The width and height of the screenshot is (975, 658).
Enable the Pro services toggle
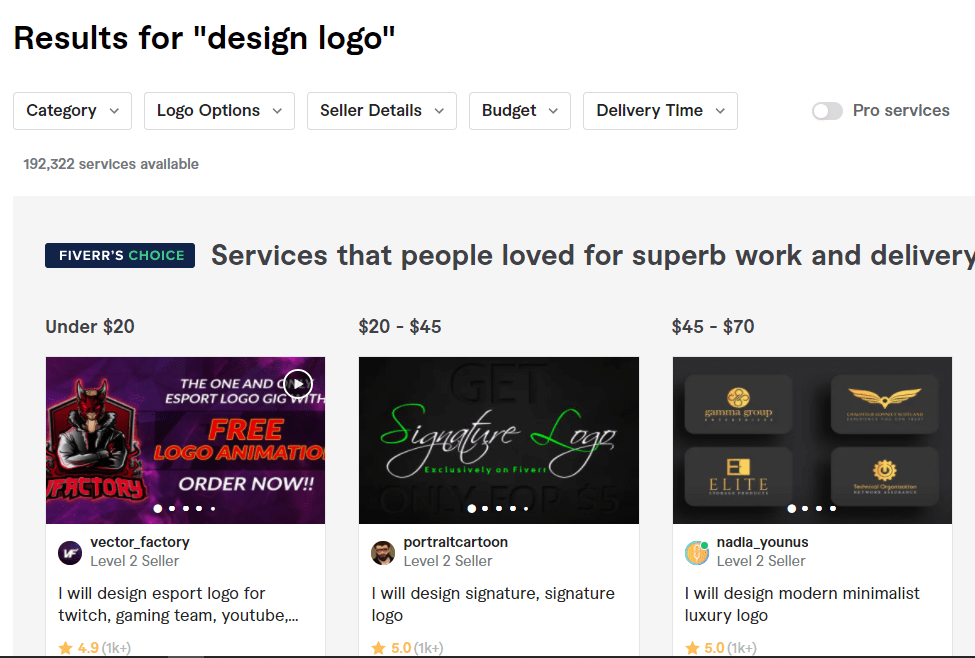pos(827,111)
